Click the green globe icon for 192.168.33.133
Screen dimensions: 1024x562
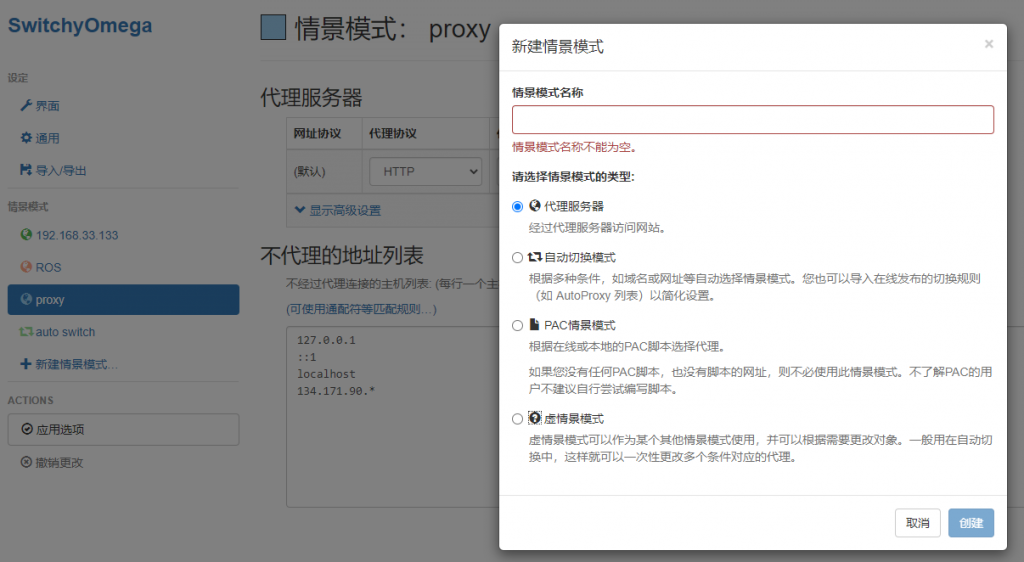(x=27, y=235)
